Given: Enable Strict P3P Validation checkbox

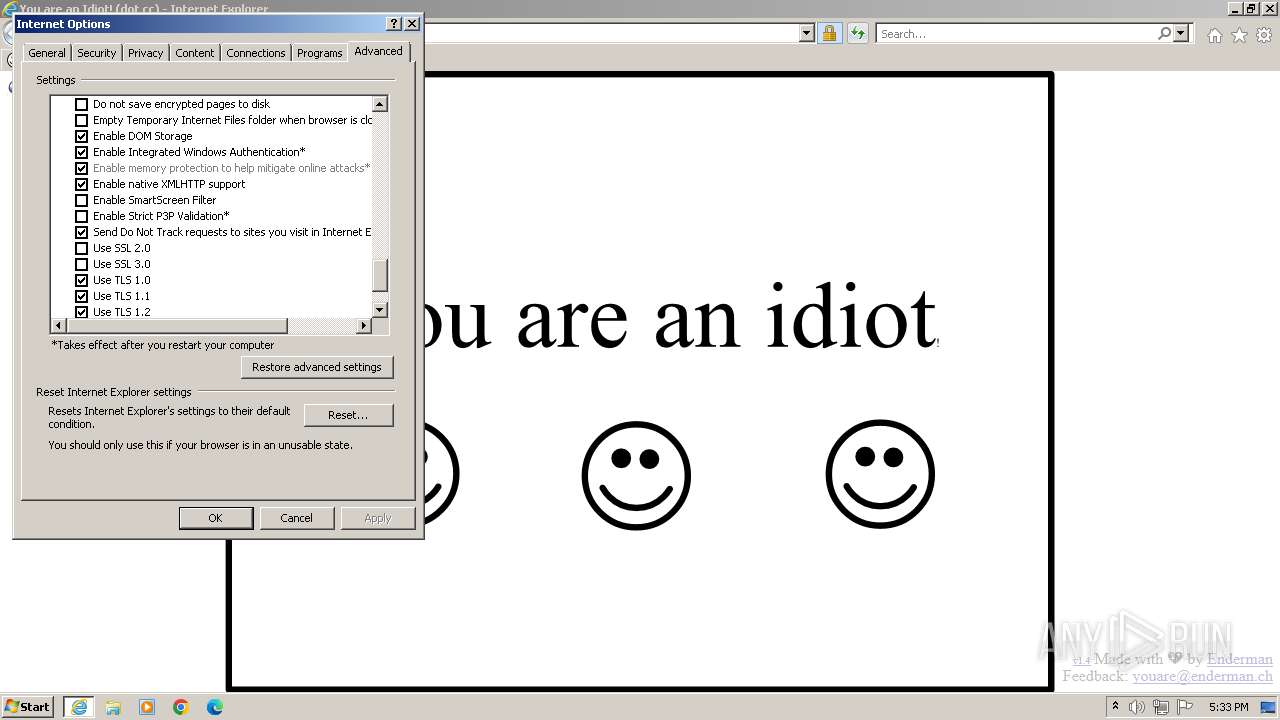Looking at the screenshot, I should tap(82, 216).
